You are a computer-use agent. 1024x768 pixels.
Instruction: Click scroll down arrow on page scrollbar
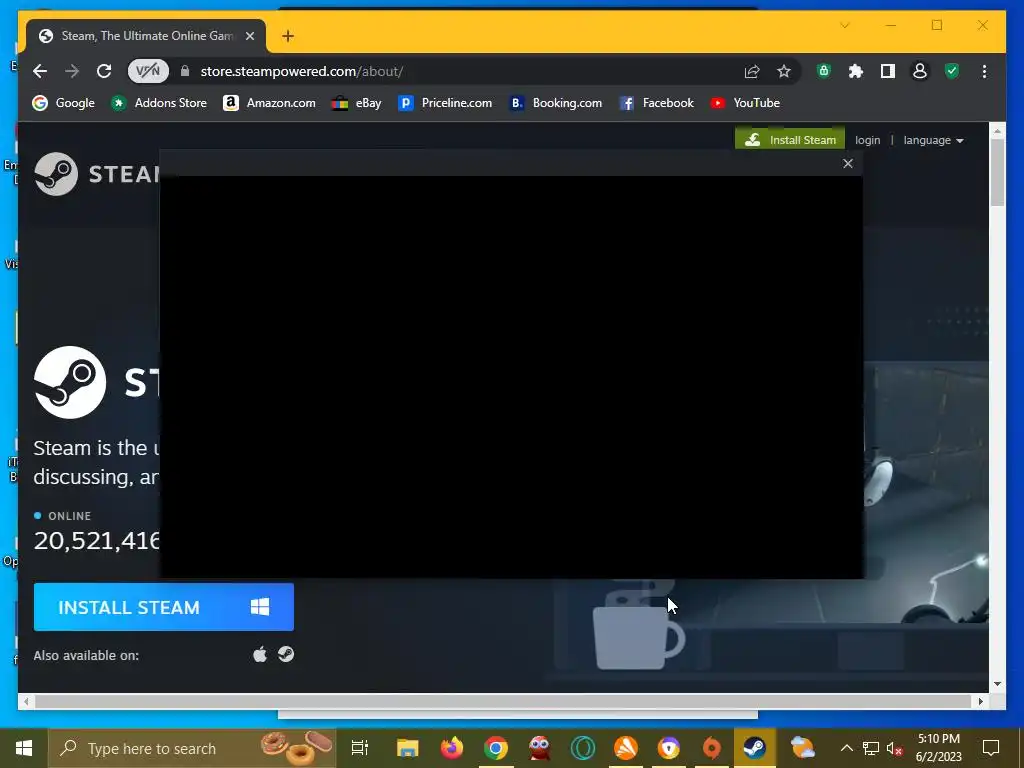[x=997, y=684]
